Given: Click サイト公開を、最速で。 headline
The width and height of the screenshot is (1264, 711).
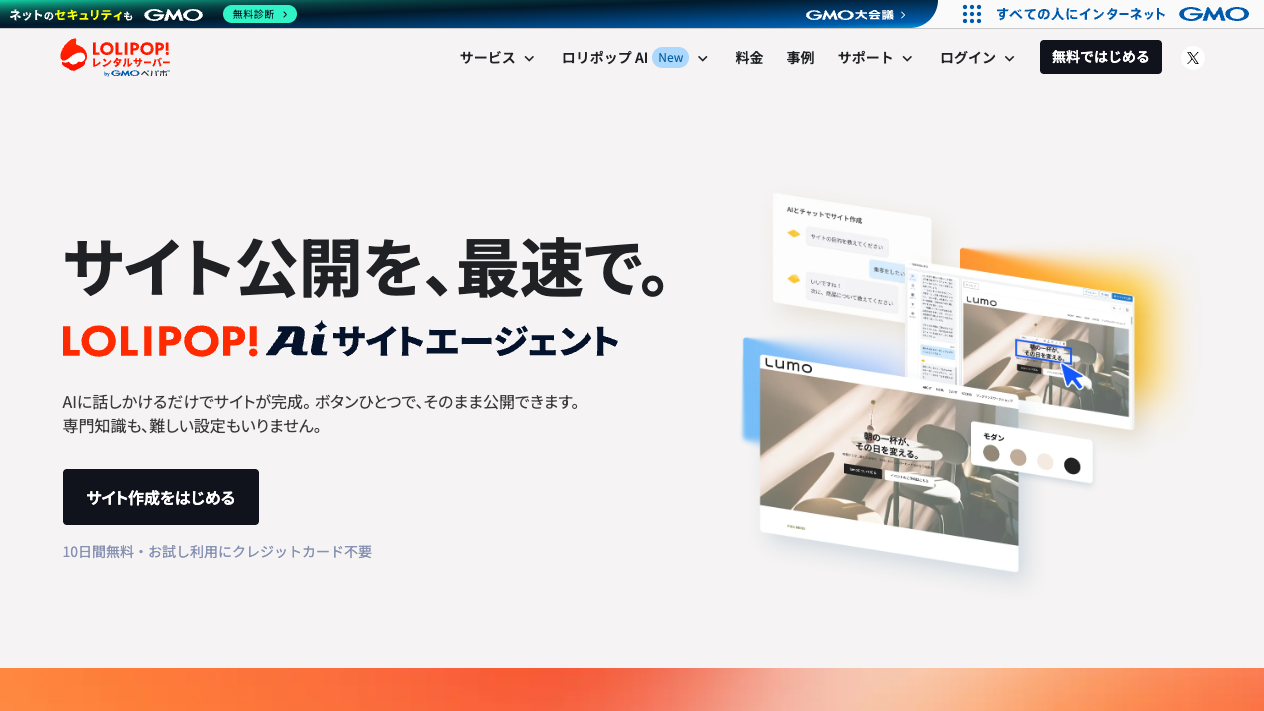Looking at the screenshot, I should pyautogui.click(x=365, y=266).
